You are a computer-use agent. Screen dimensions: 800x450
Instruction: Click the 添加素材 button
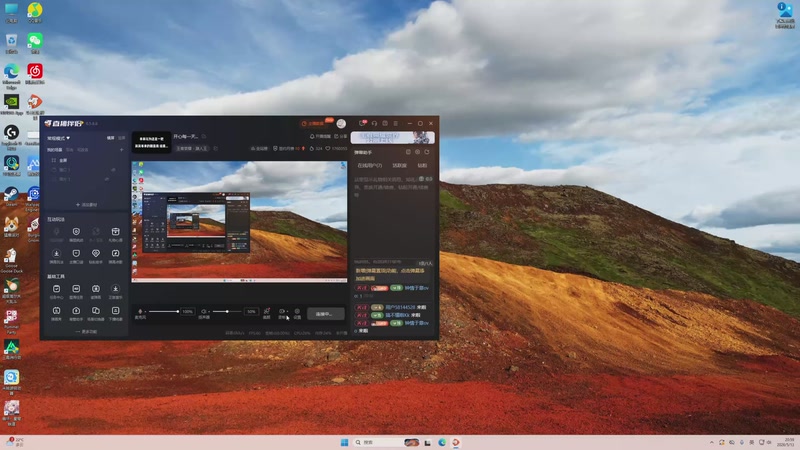[x=86, y=205]
